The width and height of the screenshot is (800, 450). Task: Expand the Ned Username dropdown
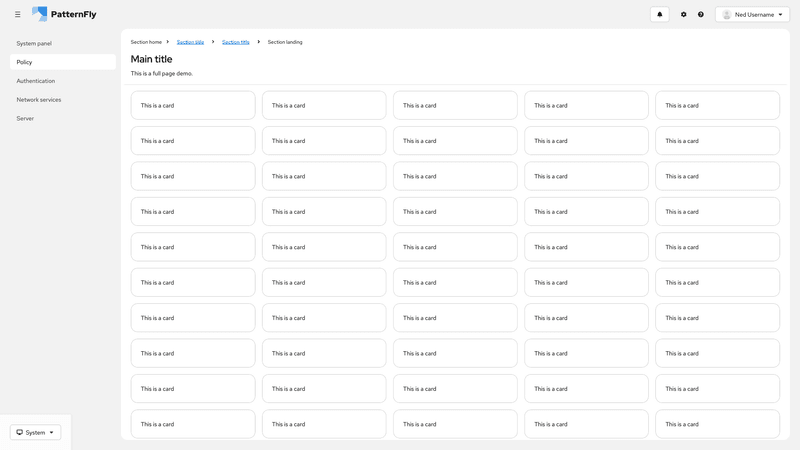point(780,14)
